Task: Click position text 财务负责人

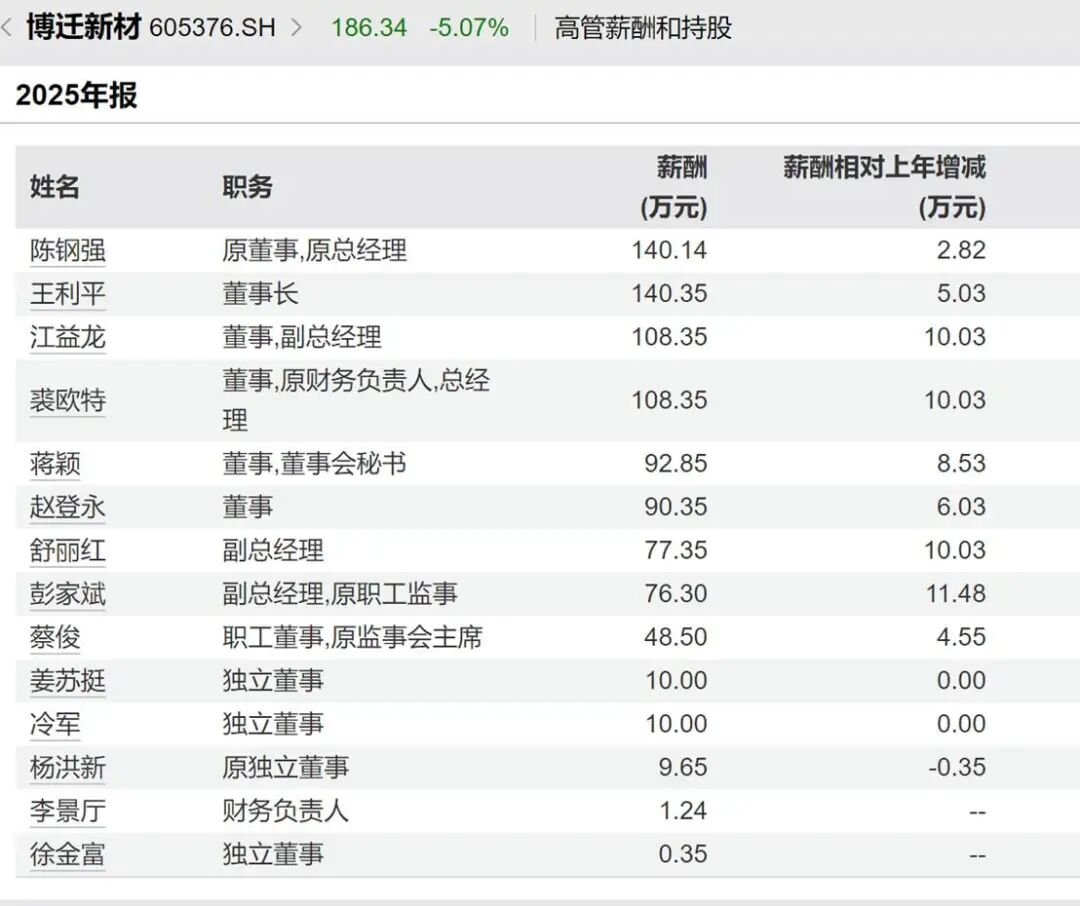Action: [x=285, y=811]
